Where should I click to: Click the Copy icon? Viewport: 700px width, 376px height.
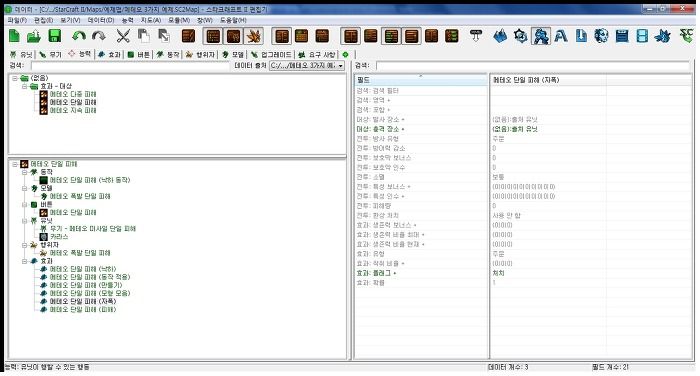143,36
